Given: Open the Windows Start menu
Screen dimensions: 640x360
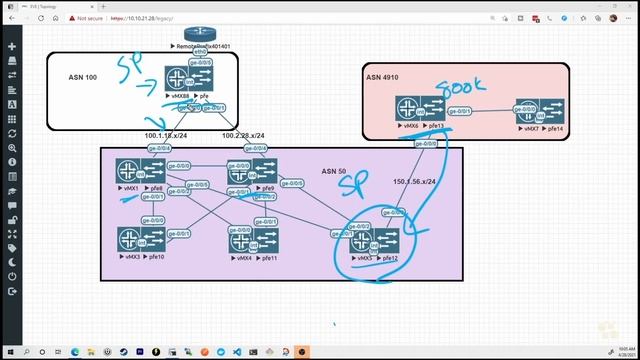Looking at the screenshot, I should 11,352.
